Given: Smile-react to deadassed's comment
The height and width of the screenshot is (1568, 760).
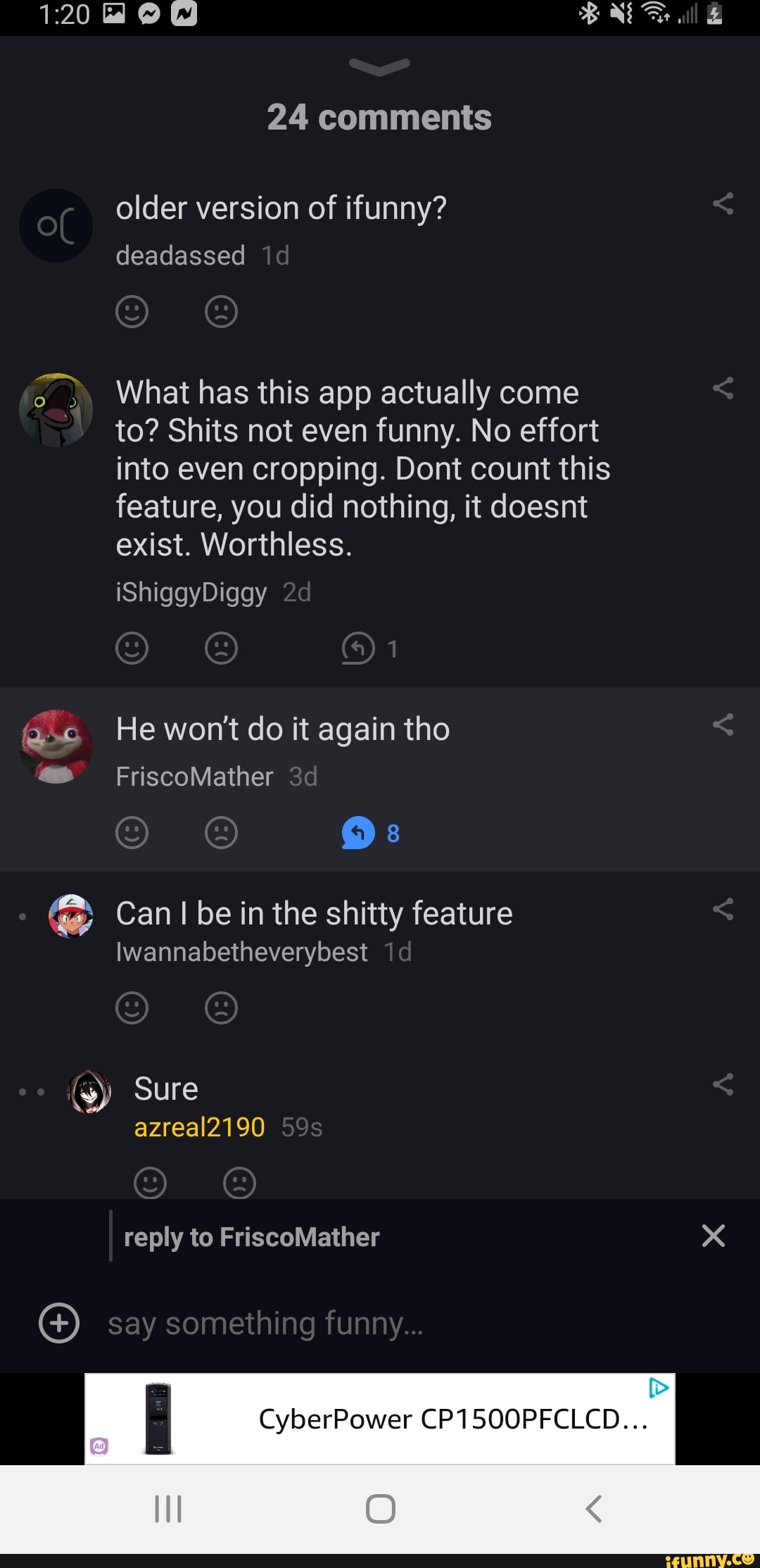Looking at the screenshot, I should point(132,311).
